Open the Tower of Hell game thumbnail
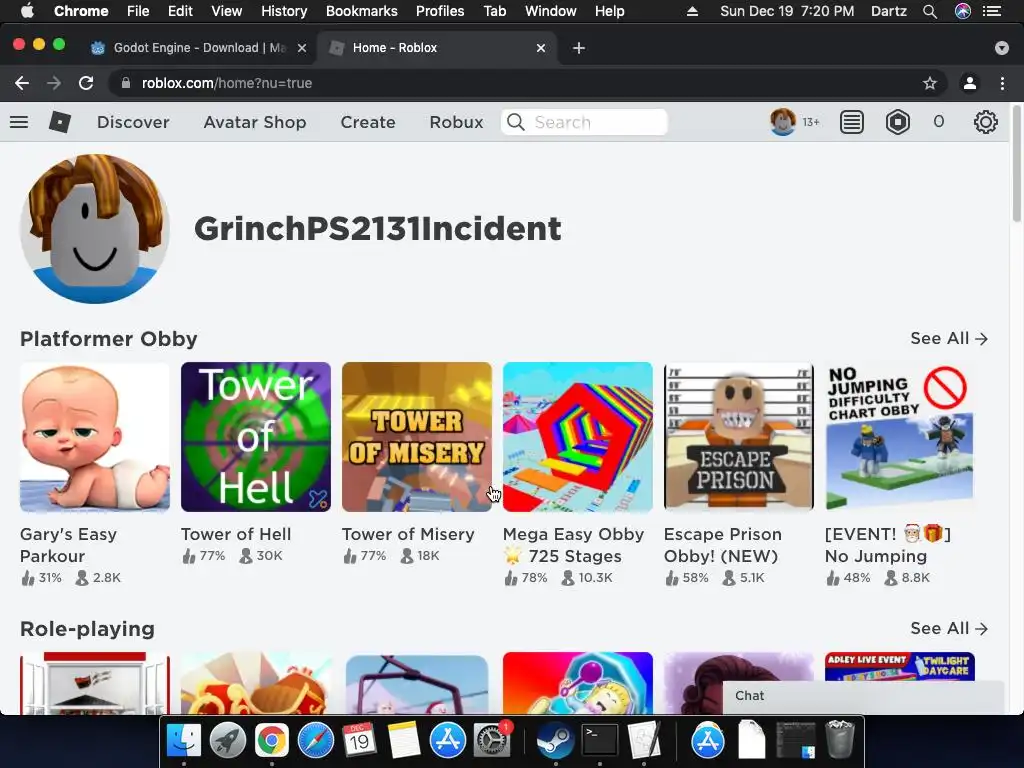This screenshot has width=1024, height=768. [x=256, y=437]
